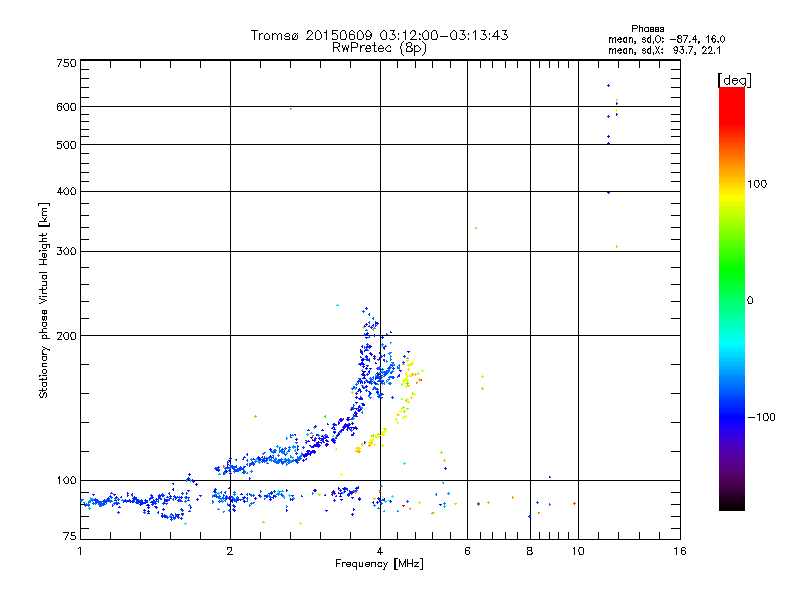Screen dimensions: 800x600
Task: Click the height axis label "300"
Action: coord(66,252)
